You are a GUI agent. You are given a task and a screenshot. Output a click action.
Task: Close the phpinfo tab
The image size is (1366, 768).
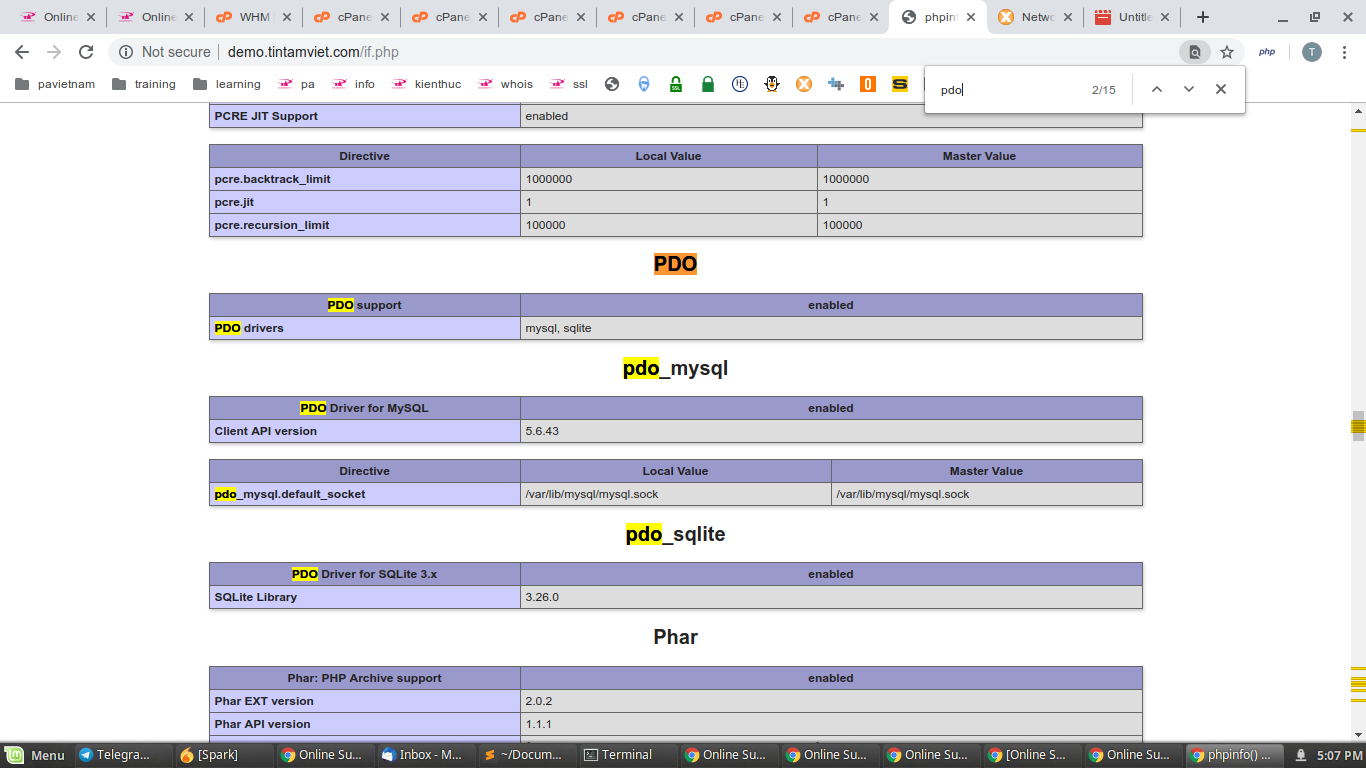point(970,17)
